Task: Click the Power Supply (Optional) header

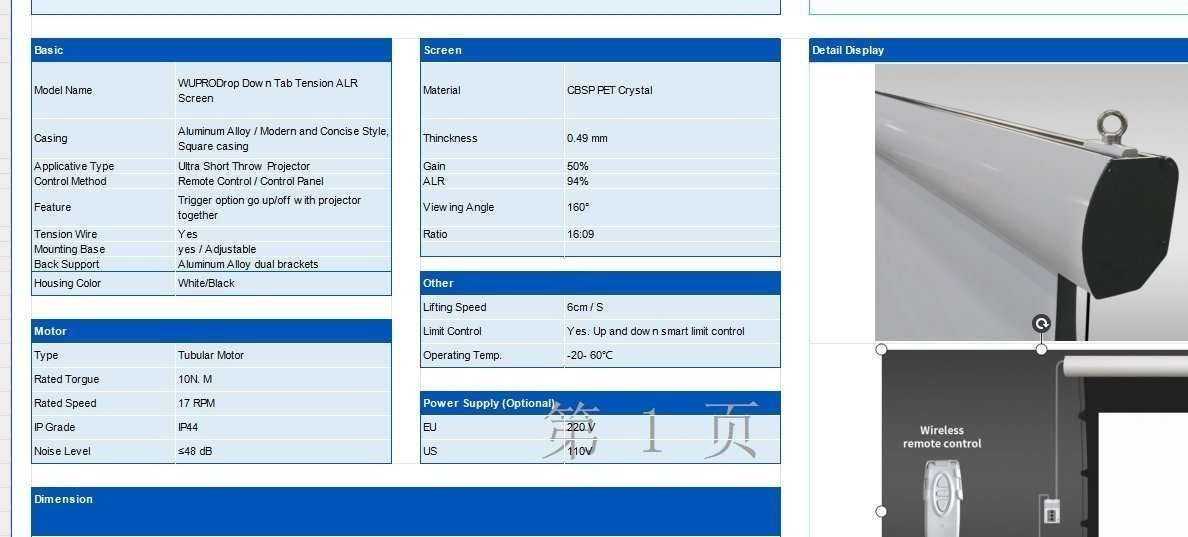Action: (x=600, y=403)
